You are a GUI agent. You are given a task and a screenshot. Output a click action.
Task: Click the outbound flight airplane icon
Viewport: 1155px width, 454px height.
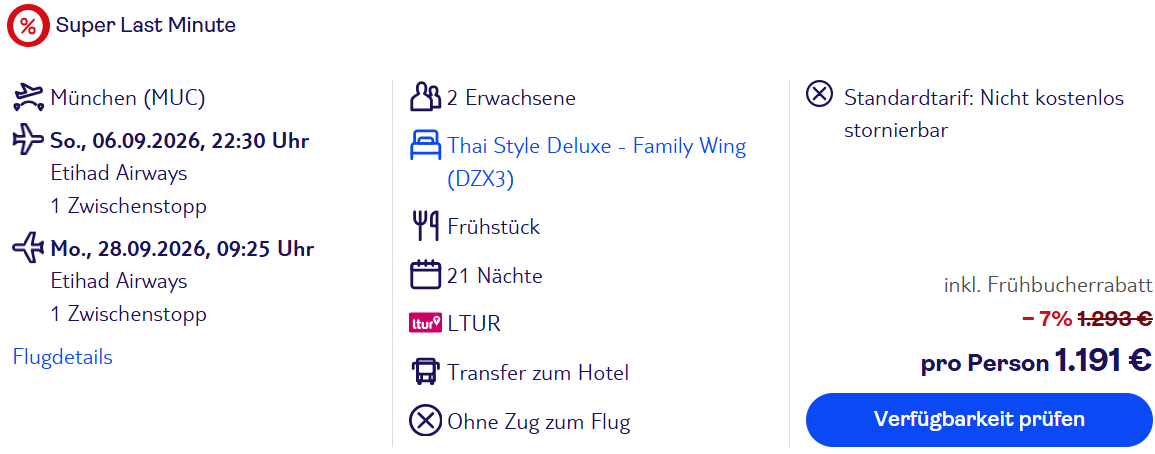click(29, 140)
